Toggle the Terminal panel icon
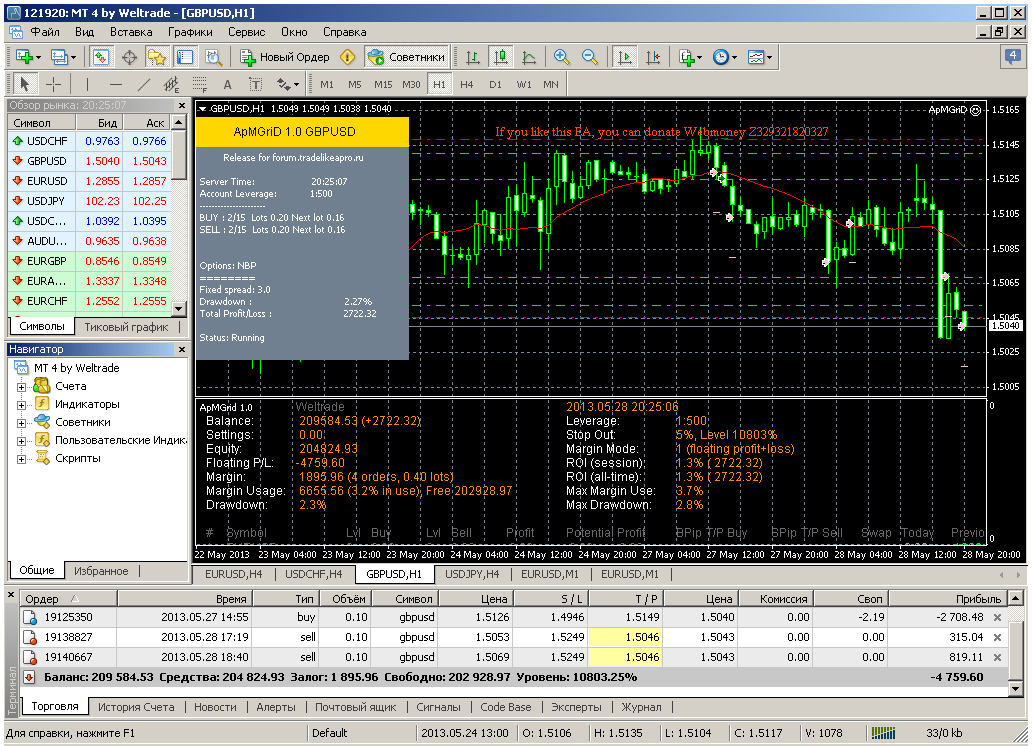 point(185,57)
